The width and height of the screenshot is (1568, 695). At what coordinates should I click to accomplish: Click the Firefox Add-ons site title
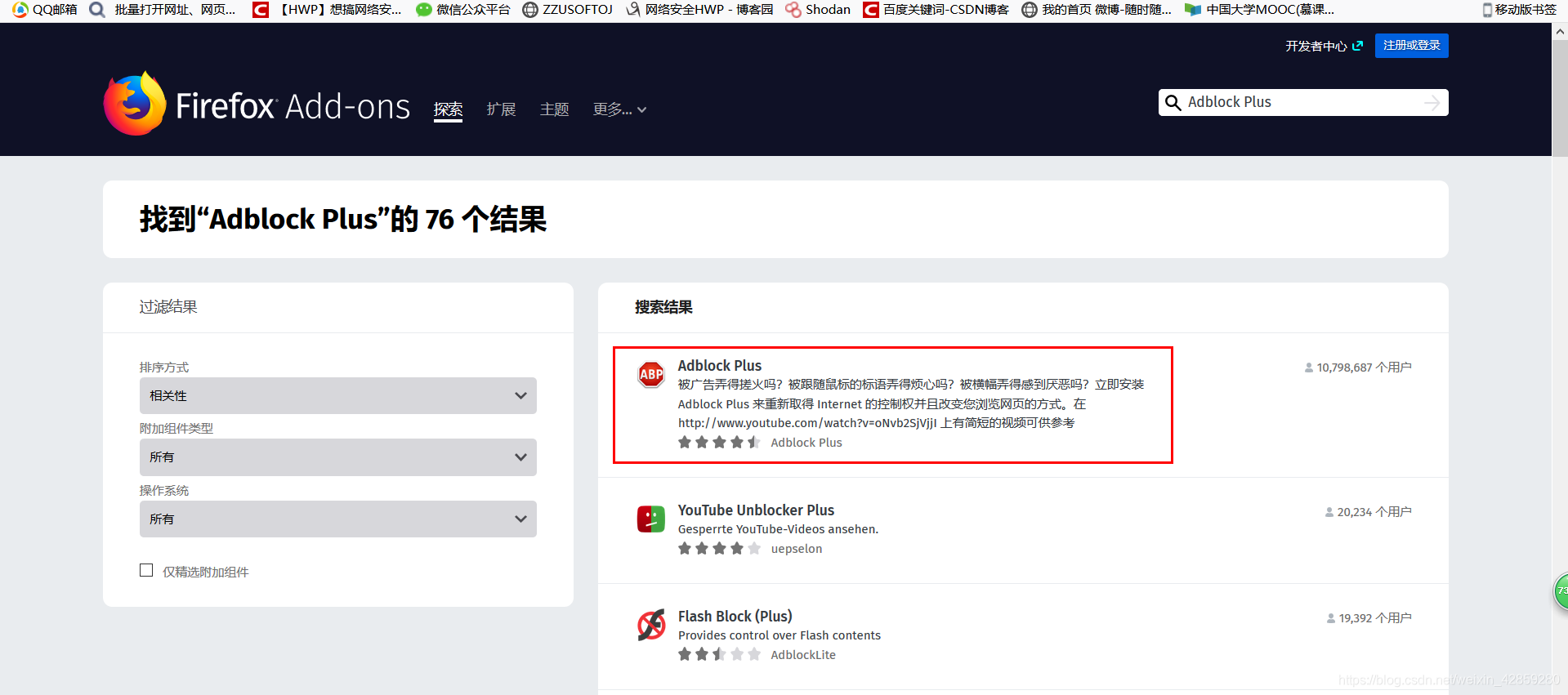click(x=293, y=107)
